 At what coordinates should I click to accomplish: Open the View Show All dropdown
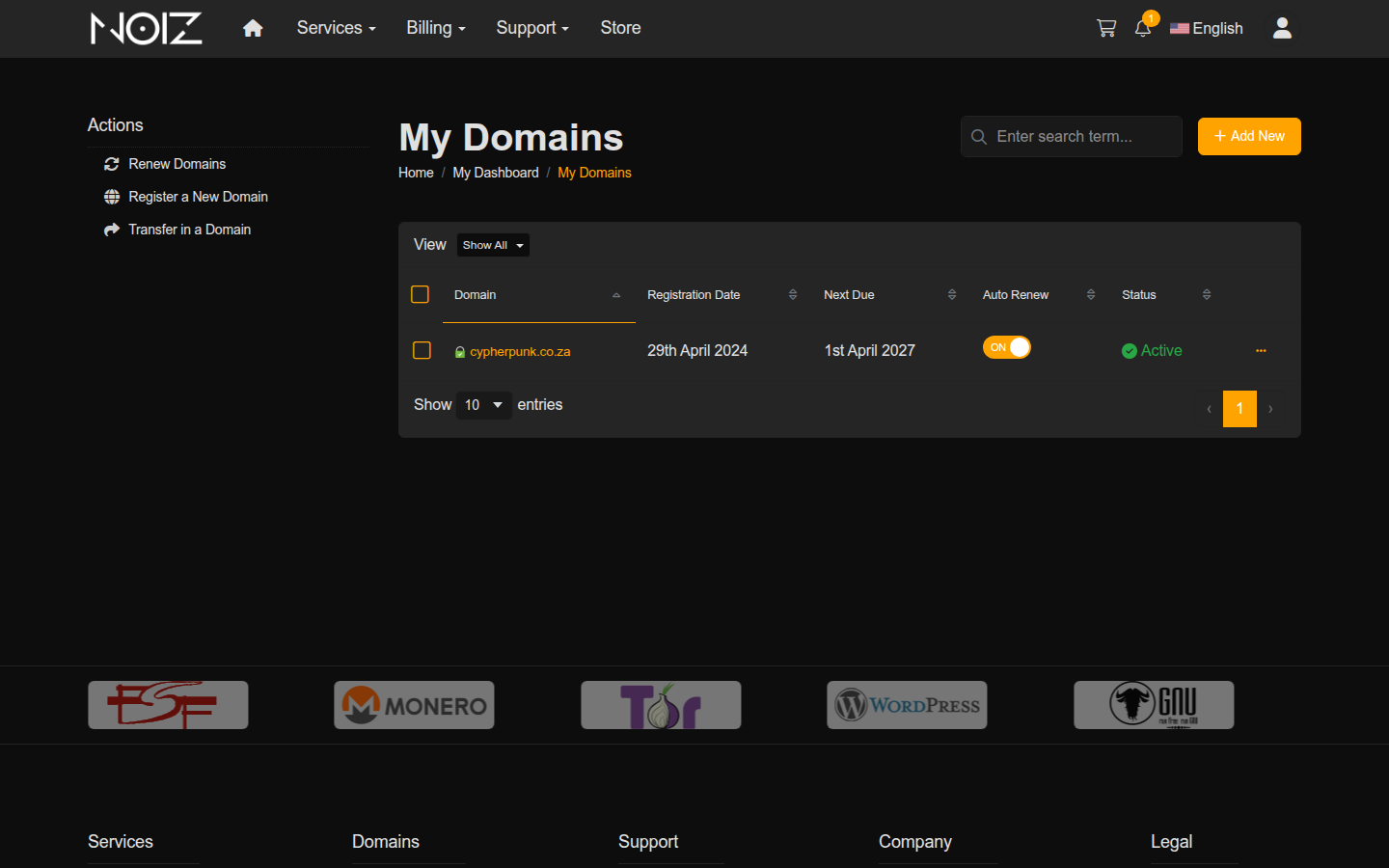click(493, 245)
